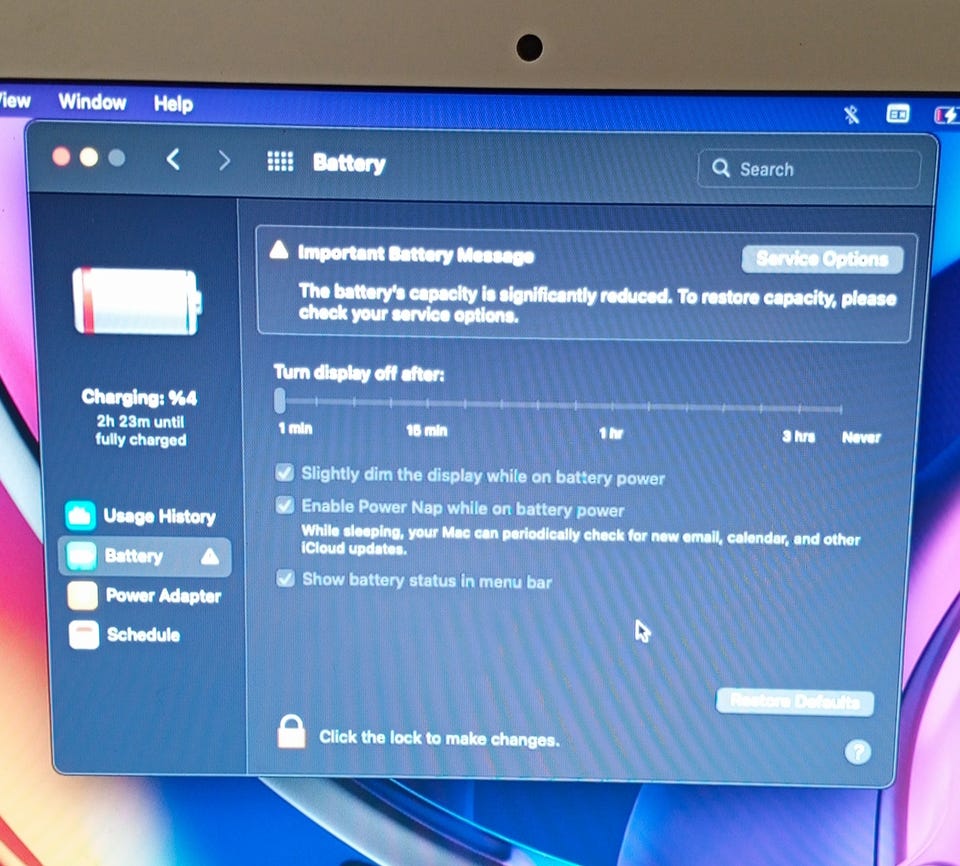
Task: Click inside the Search field
Action: (808, 168)
